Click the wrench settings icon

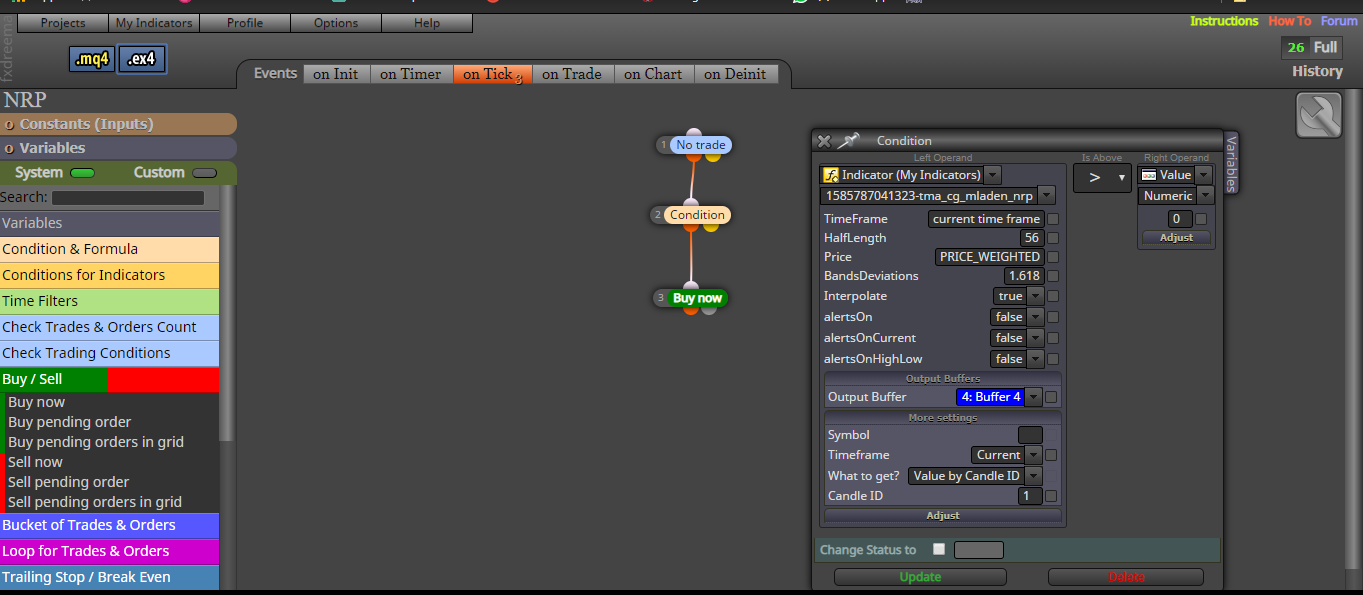coord(1319,115)
